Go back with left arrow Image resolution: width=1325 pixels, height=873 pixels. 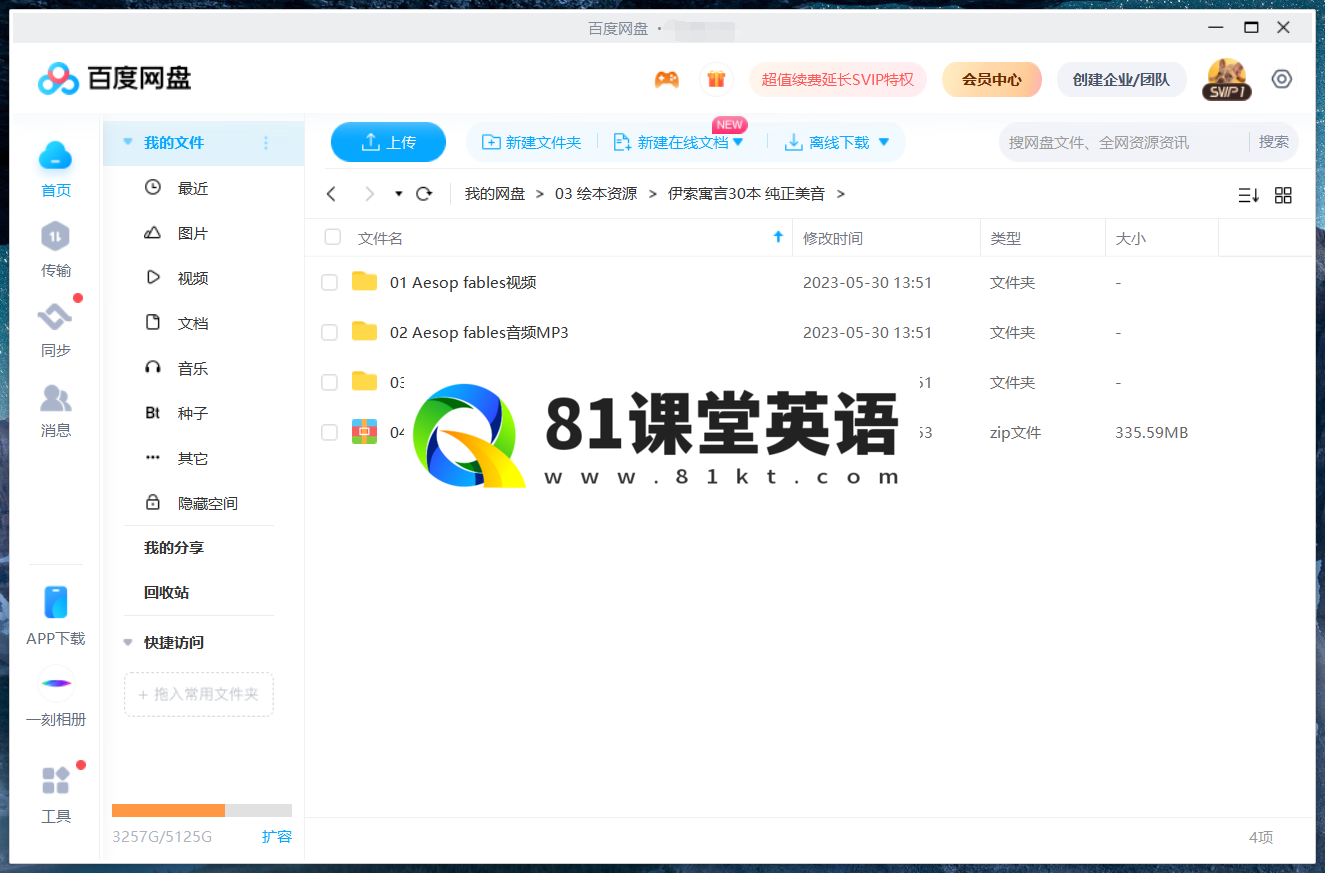(x=332, y=194)
